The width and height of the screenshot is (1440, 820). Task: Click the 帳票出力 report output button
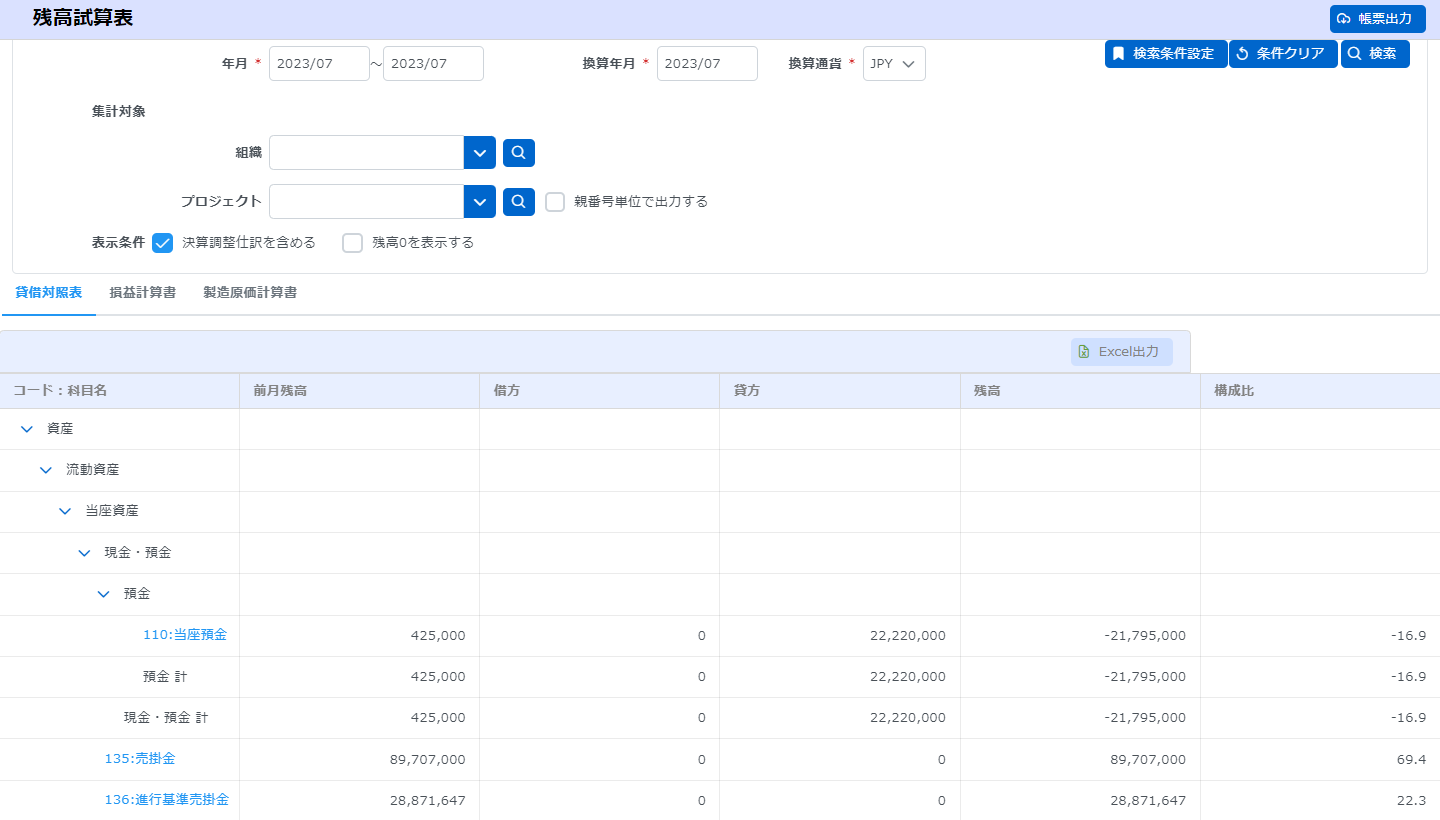click(1377, 19)
